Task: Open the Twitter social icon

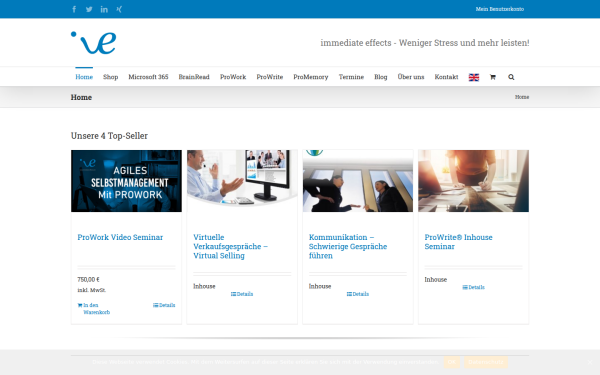Action: [x=89, y=9]
